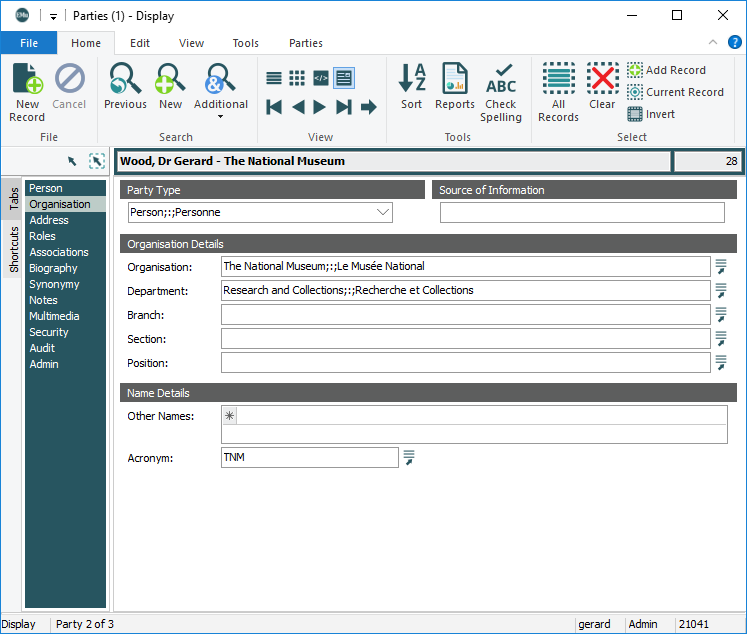Open the File menu
The image size is (747, 634).
pyautogui.click(x=29, y=43)
